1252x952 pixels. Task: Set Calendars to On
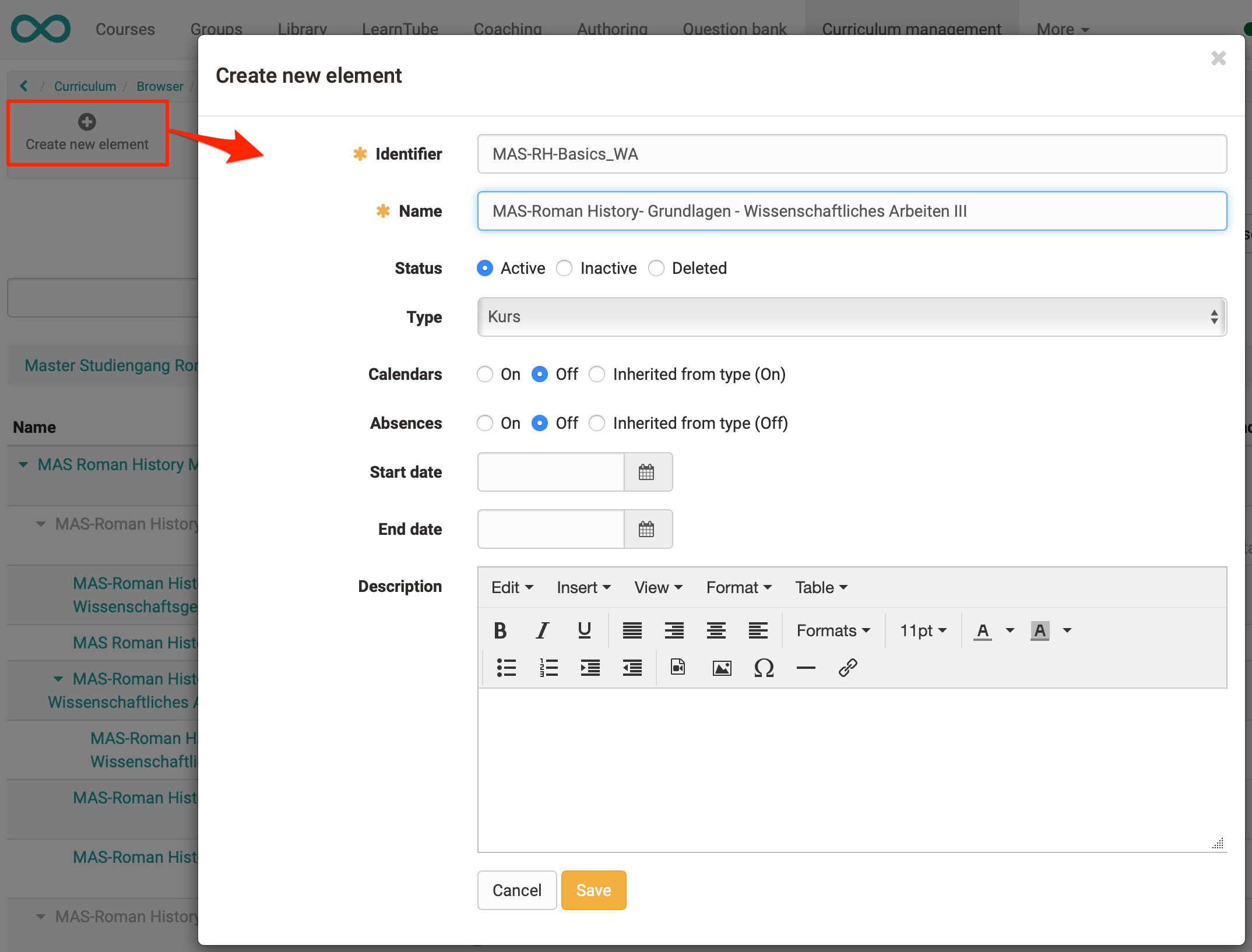click(485, 374)
